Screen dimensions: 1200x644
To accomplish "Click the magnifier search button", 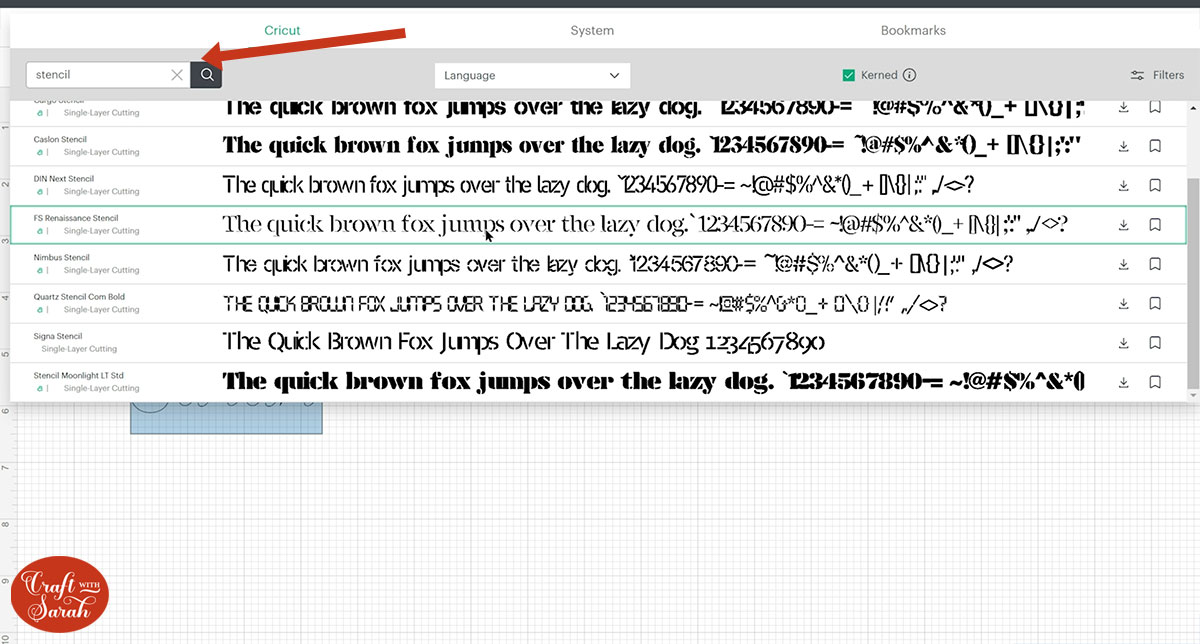I will coord(206,74).
